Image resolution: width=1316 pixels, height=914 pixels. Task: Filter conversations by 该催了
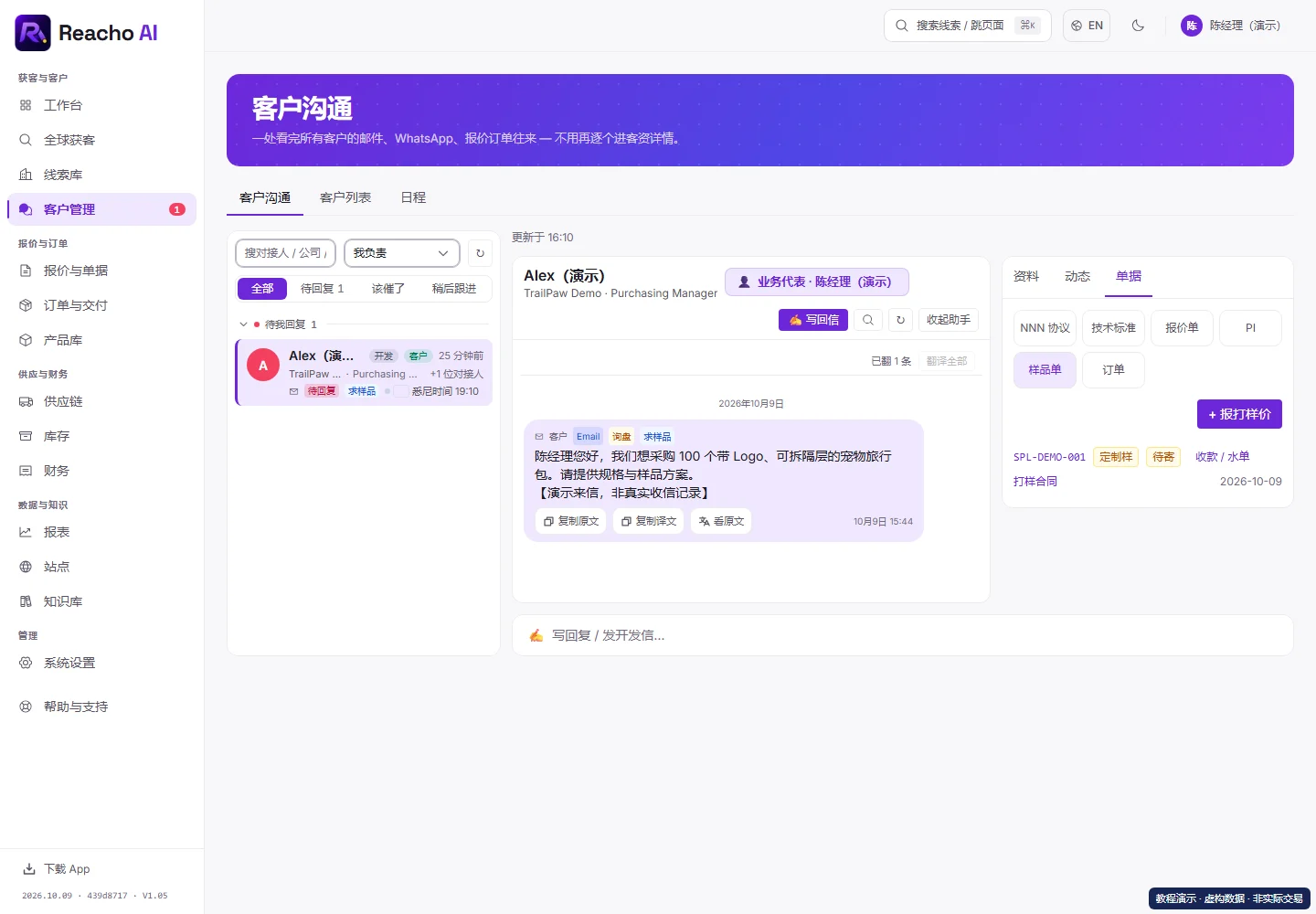388,289
